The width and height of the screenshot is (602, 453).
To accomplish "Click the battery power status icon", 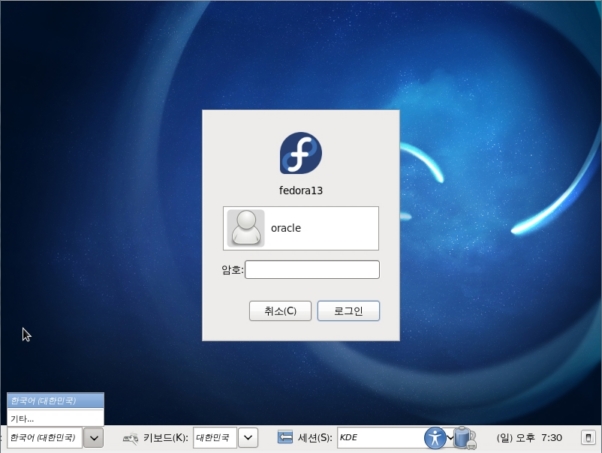I will pos(465,438).
